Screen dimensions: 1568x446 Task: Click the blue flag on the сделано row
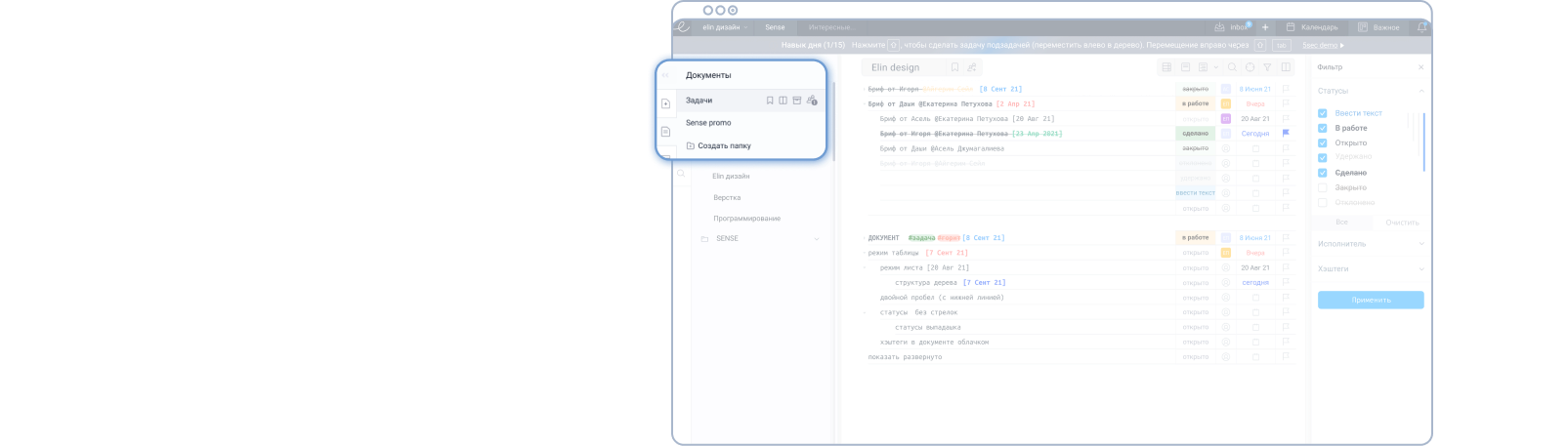point(1286,133)
